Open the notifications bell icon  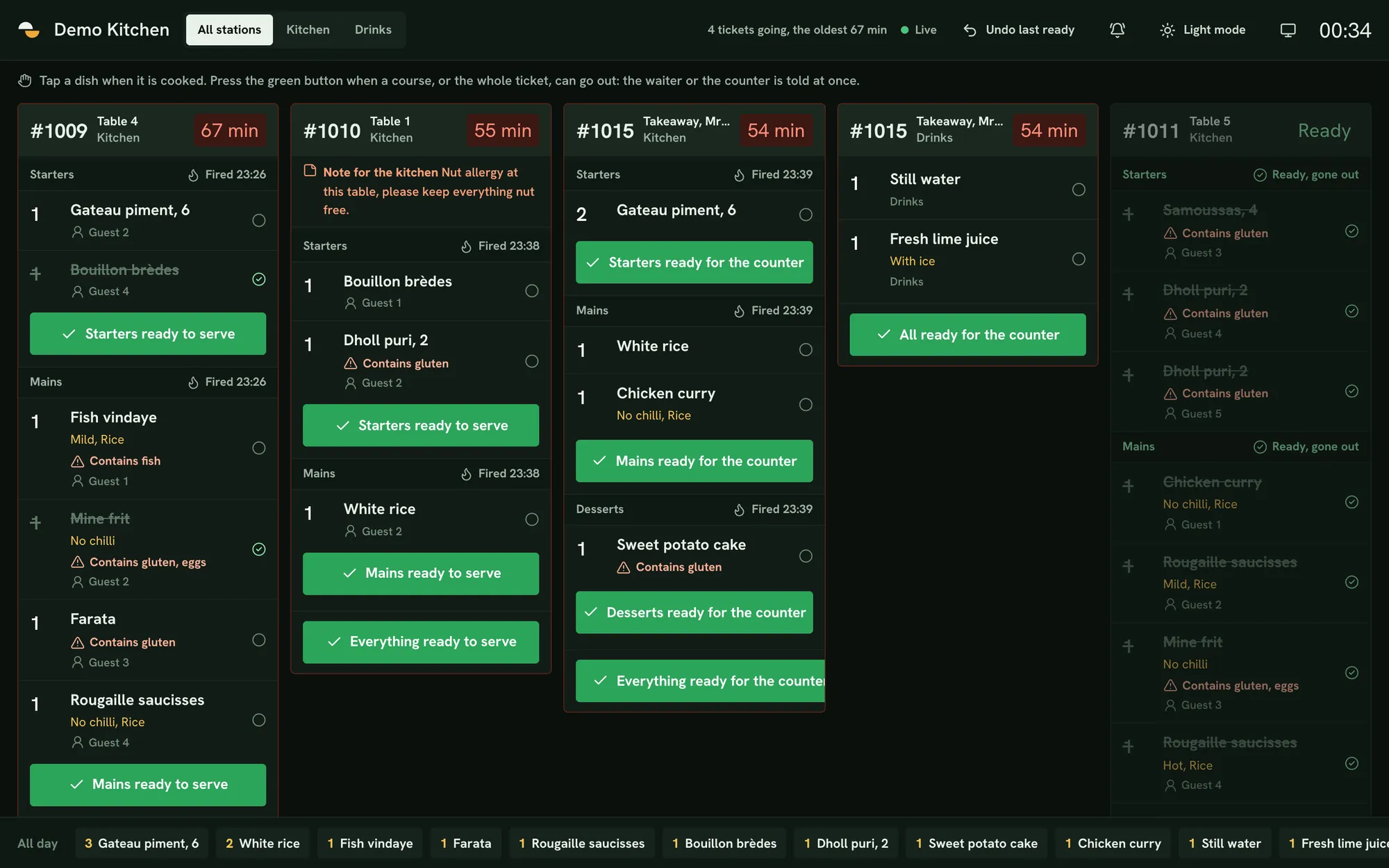(x=1117, y=30)
